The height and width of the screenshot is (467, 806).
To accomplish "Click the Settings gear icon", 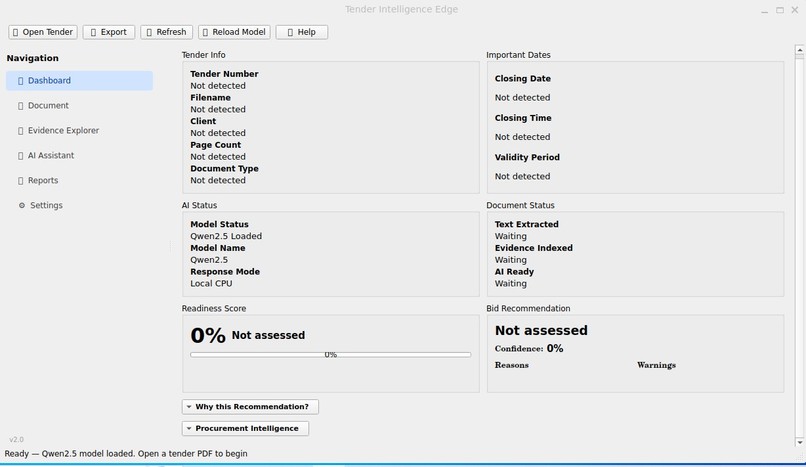I will (22, 206).
